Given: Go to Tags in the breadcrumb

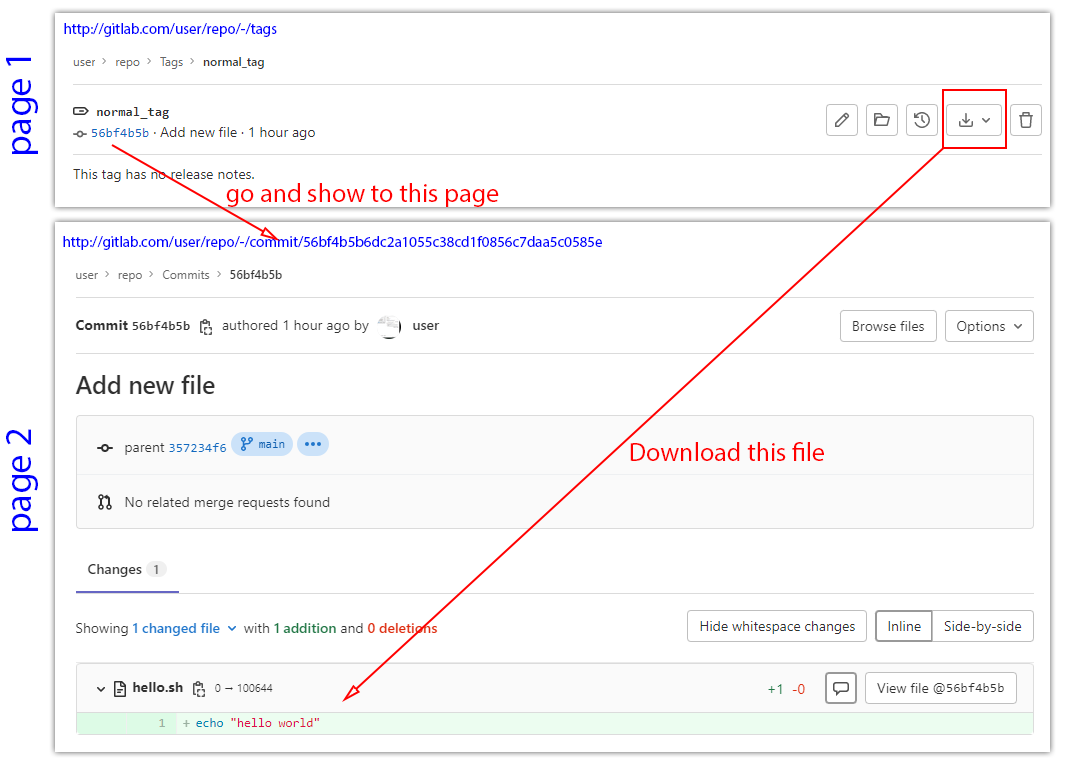Looking at the screenshot, I should (x=172, y=62).
